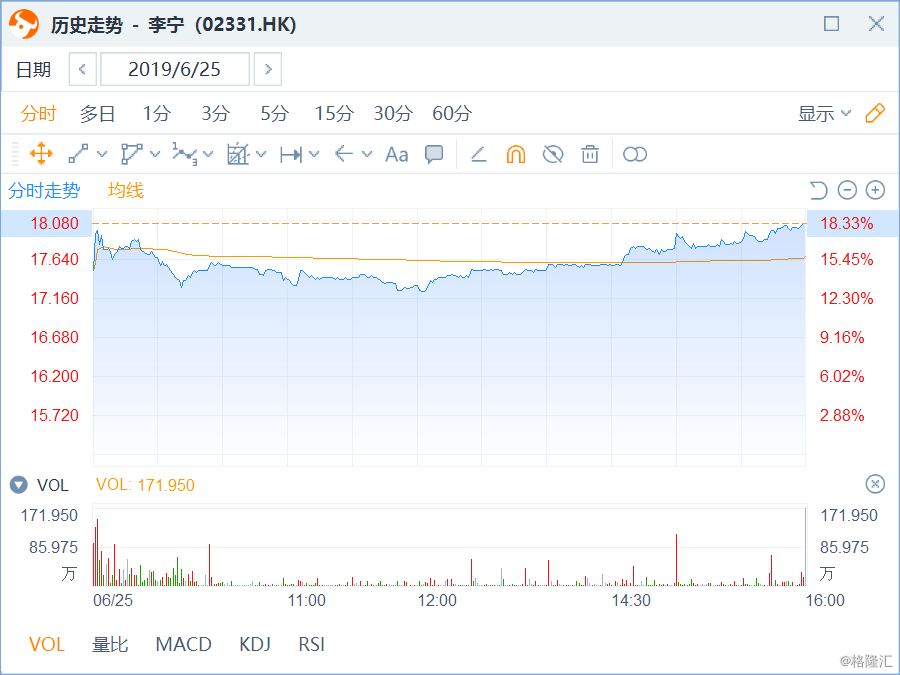Click the 分时走势 legend label

44,190
